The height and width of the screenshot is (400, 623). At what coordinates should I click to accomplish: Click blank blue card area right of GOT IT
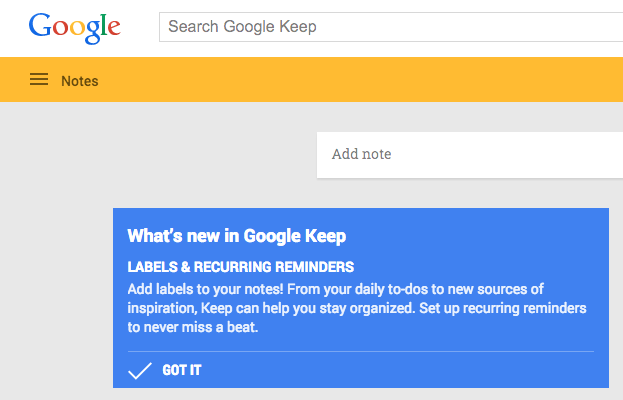coord(420,371)
